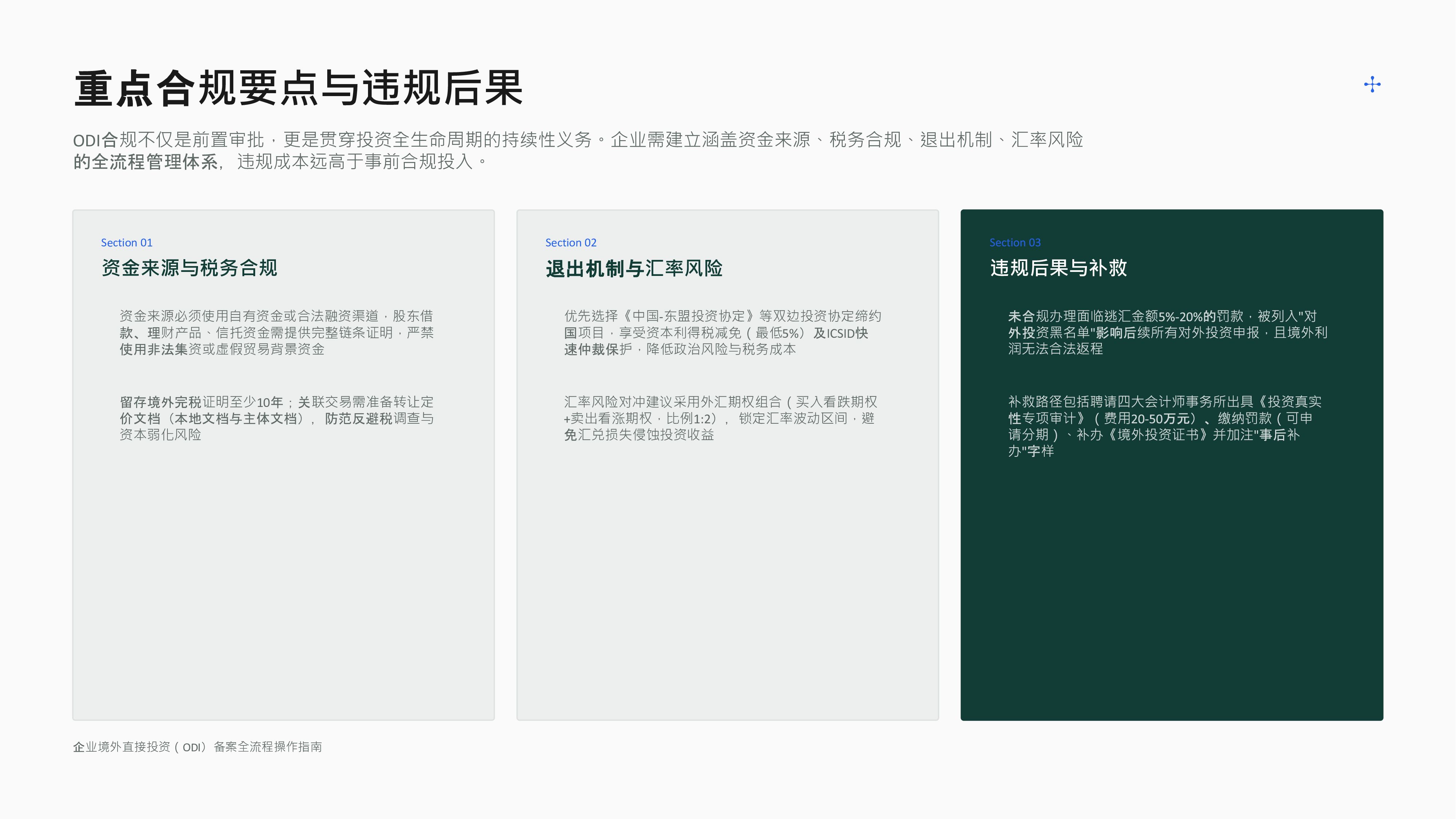Screen dimensions: 1456x819
Task: Click the Section 03 label
Action: (x=1015, y=242)
